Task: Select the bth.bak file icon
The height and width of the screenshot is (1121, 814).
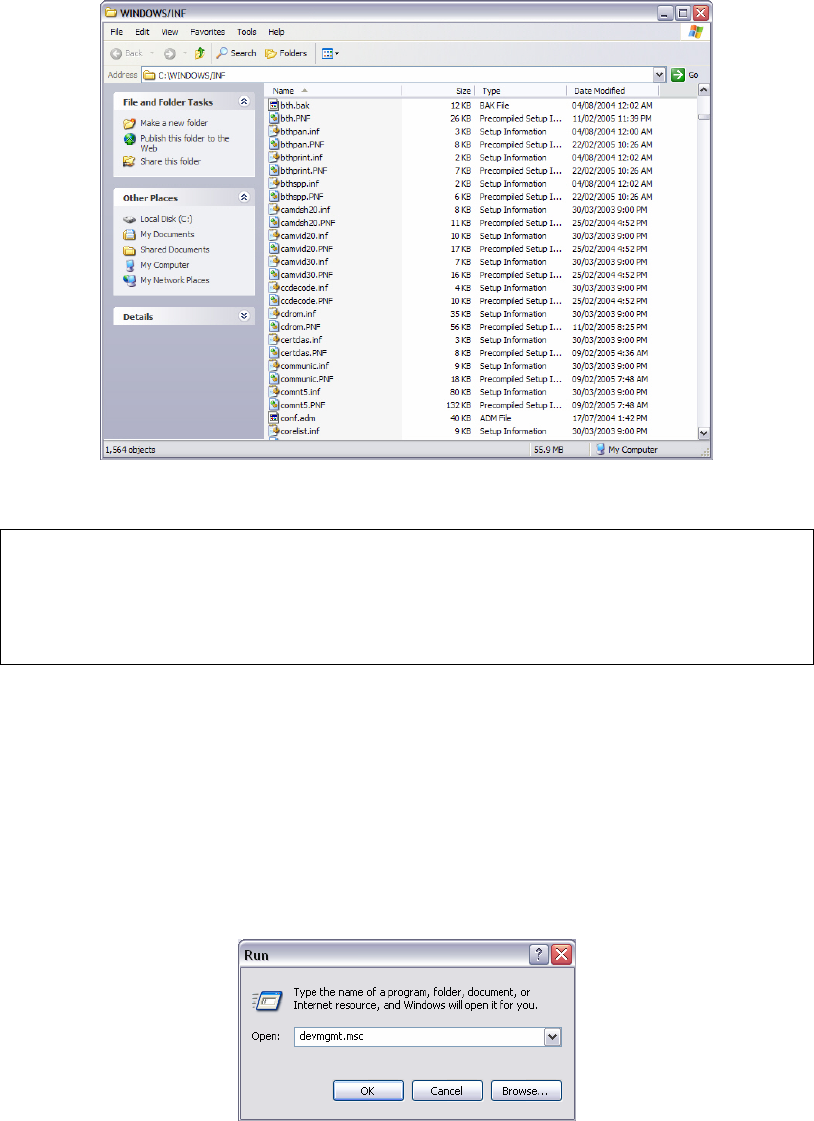Action: click(x=274, y=105)
